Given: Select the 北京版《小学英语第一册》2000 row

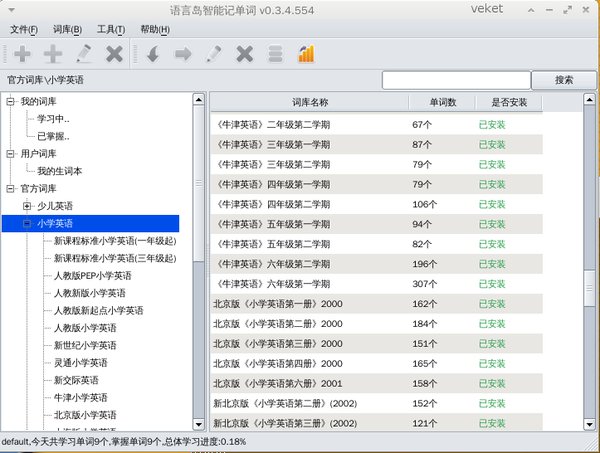Looking at the screenshot, I should coord(376,304).
